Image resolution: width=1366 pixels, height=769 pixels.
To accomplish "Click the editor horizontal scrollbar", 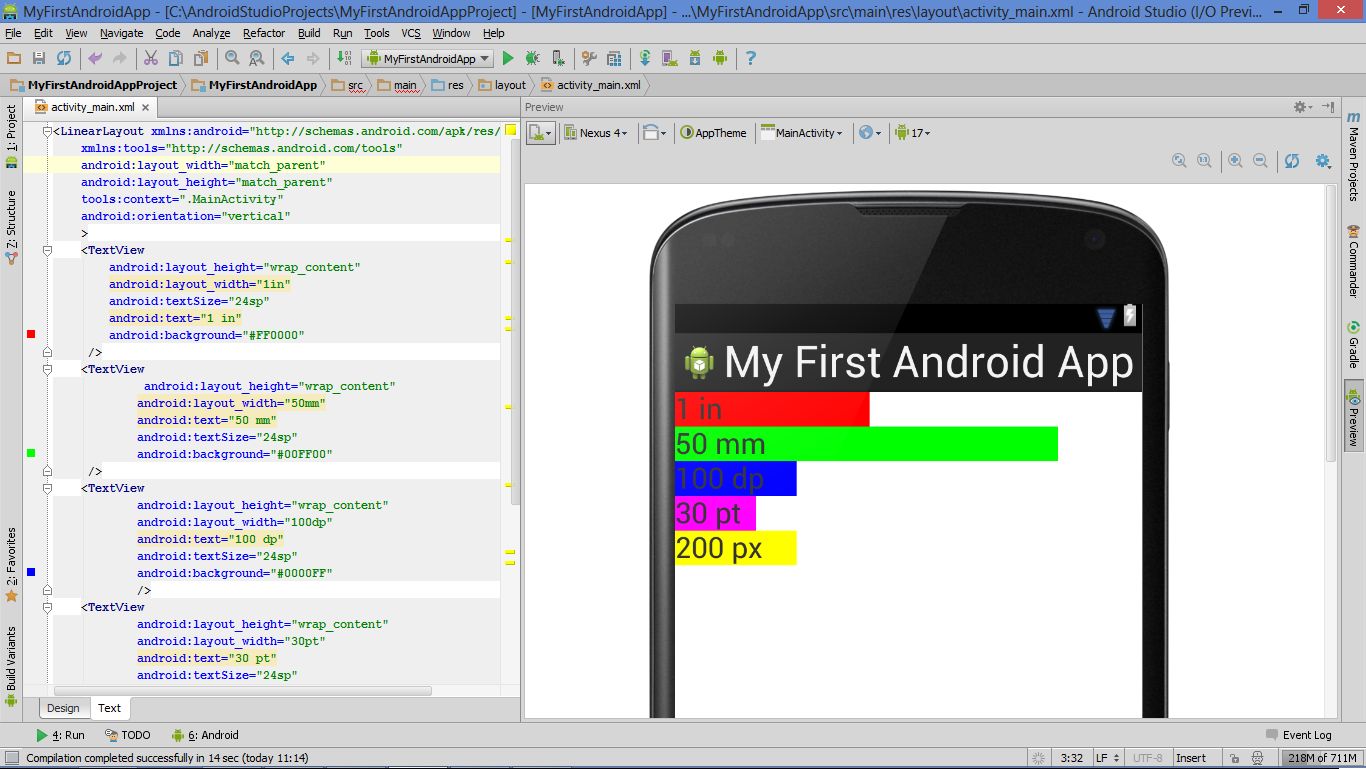I will coord(243,691).
